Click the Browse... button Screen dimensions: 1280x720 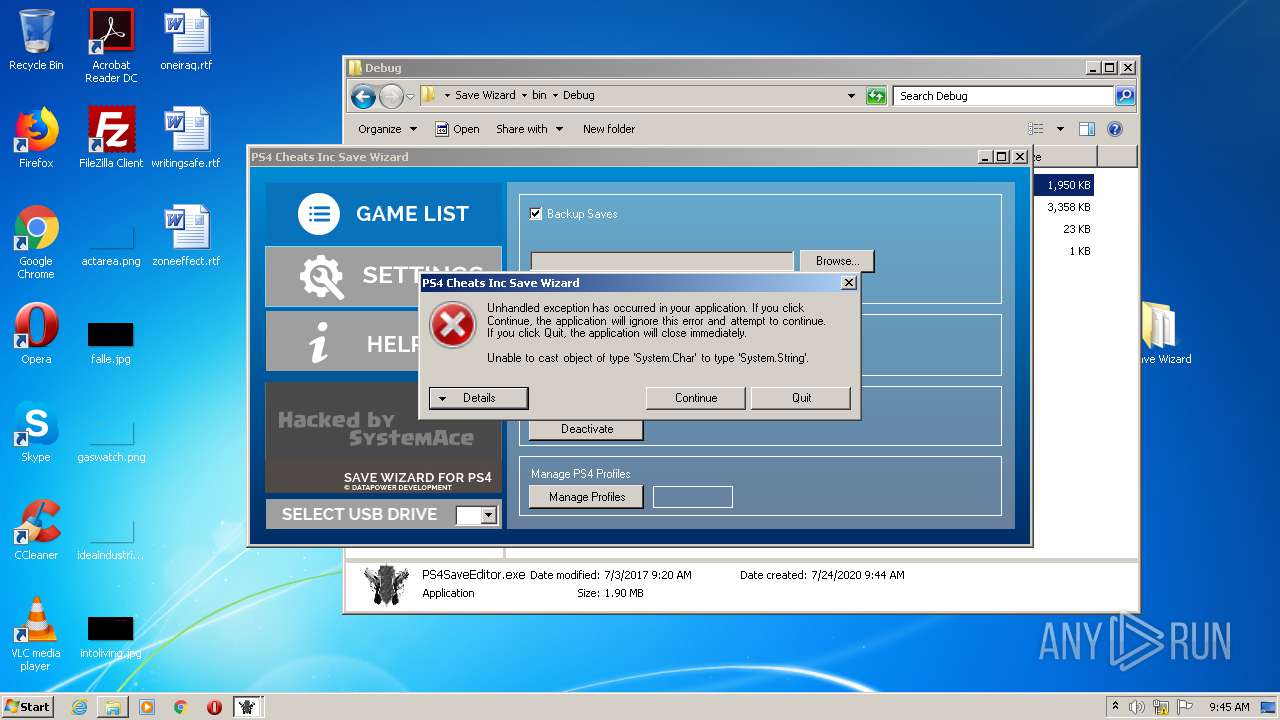[837, 261]
